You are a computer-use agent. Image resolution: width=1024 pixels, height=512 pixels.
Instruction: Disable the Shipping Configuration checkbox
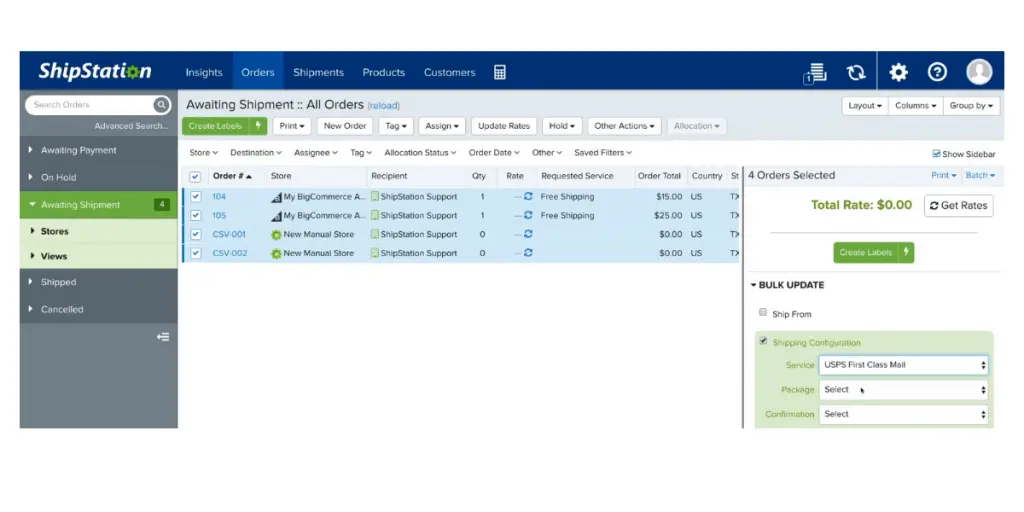point(763,341)
